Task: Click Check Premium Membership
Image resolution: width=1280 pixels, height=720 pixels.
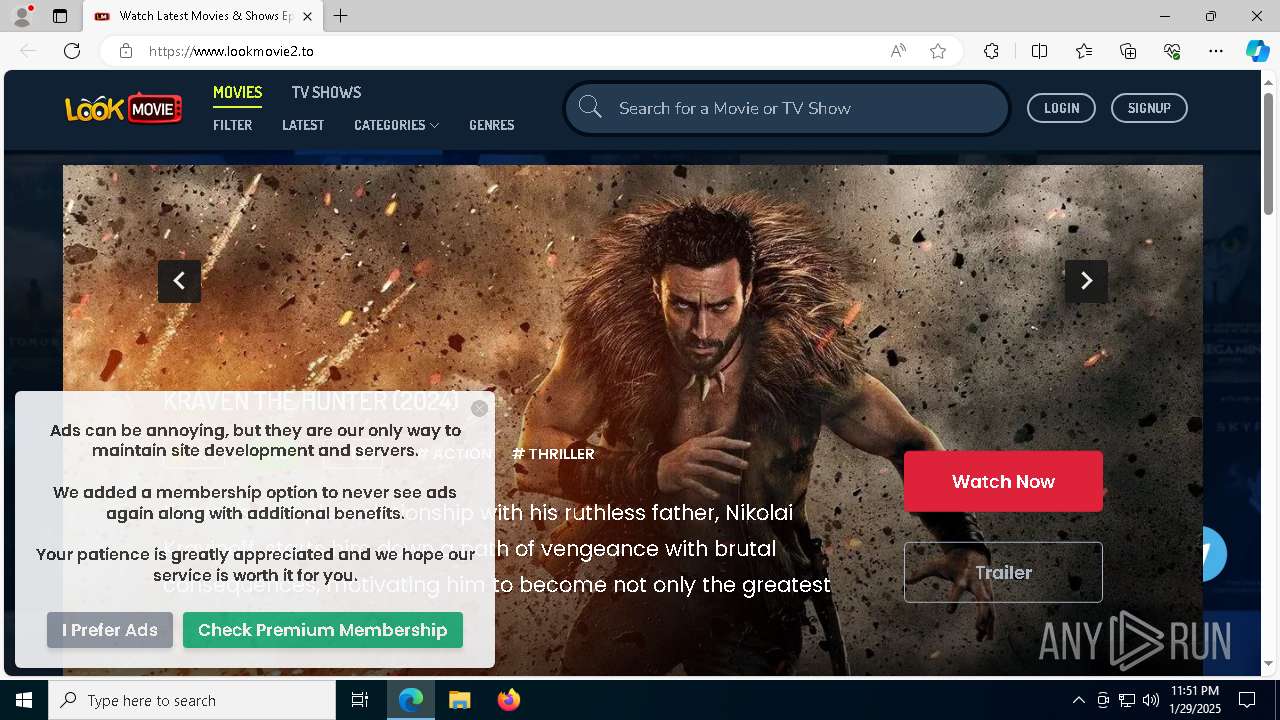Action: [323, 630]
